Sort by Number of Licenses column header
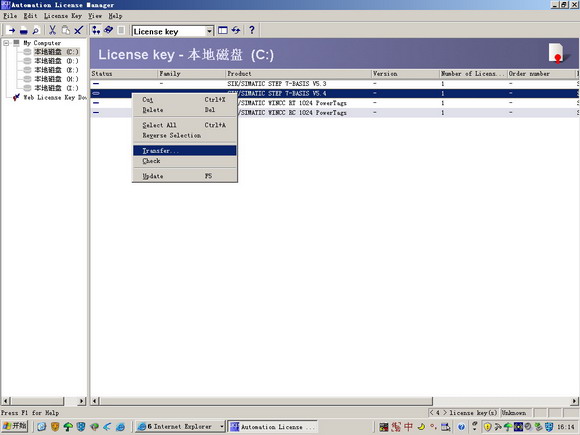 473,74
